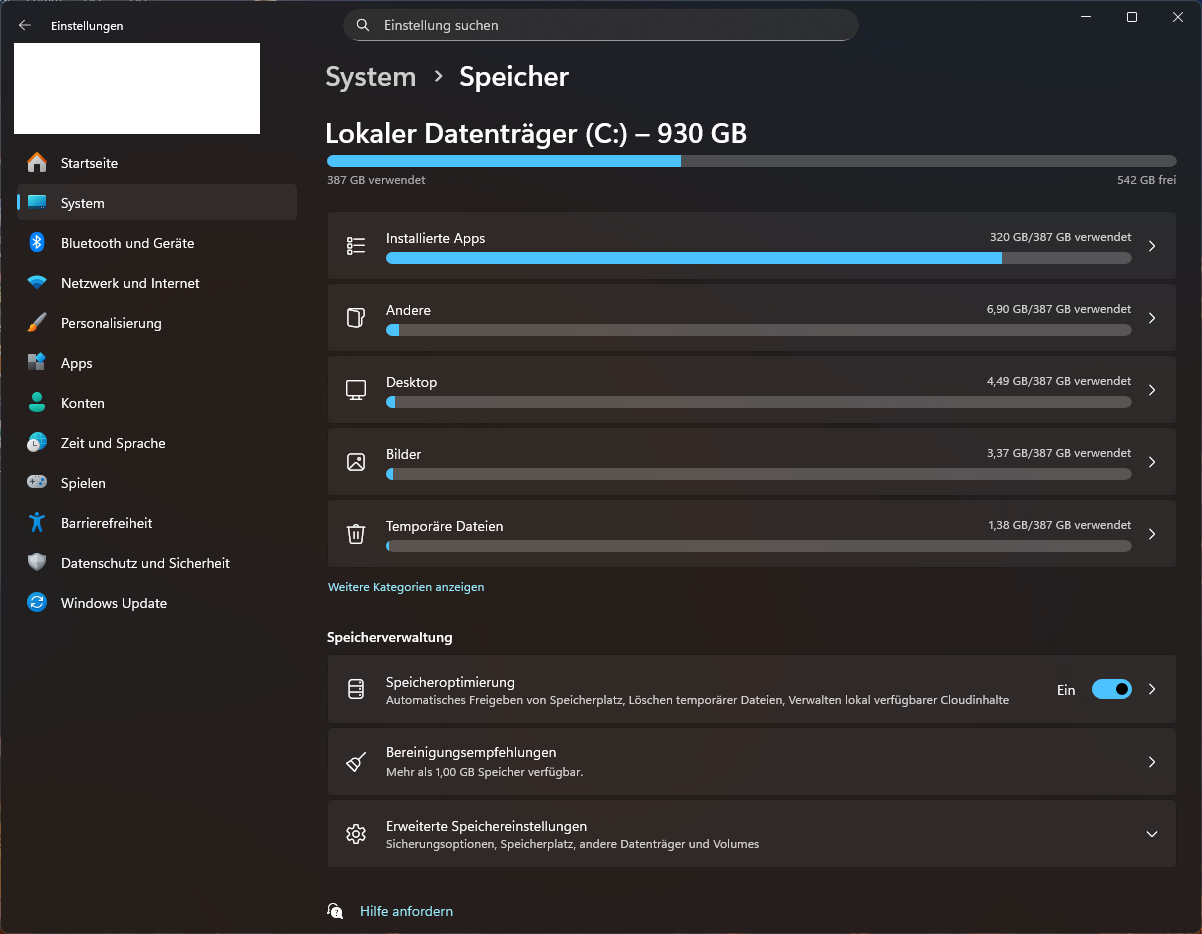Go to Personalisierung settings
The height and width of the screenshot is (934, 1202).
pyautogui.click(x=157, y=322)
